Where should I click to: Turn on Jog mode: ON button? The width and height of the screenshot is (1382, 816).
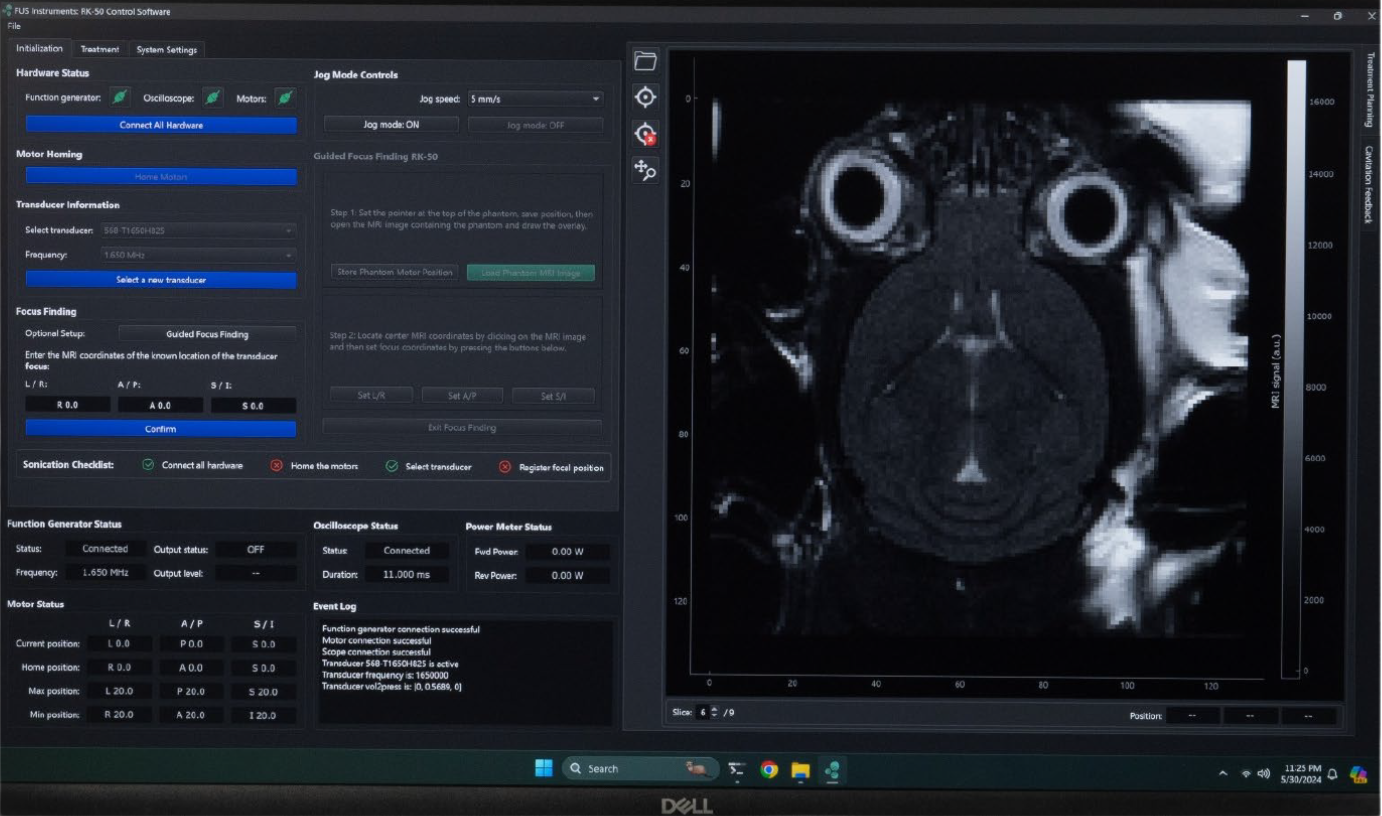click(x=391, y=125)
